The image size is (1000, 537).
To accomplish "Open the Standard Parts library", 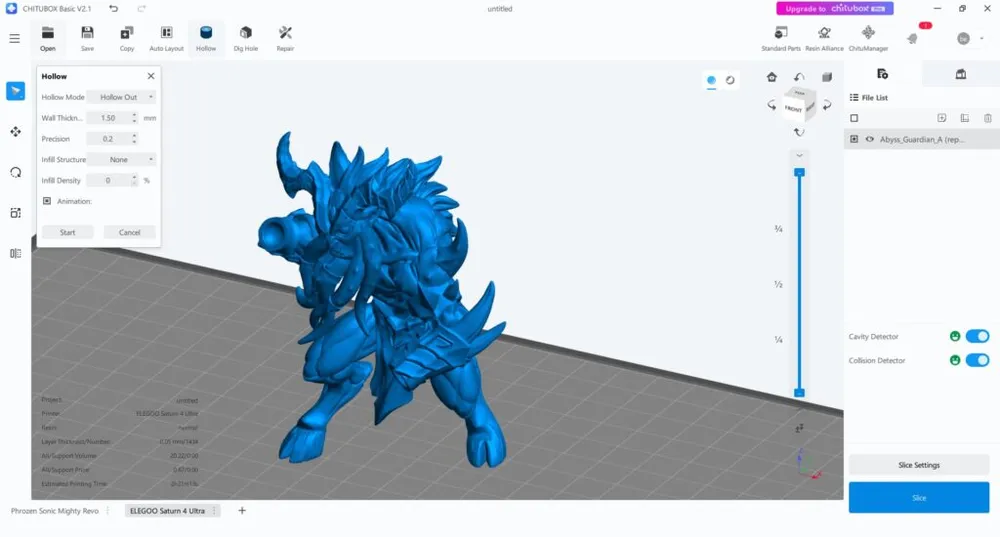I will [780, 38].
